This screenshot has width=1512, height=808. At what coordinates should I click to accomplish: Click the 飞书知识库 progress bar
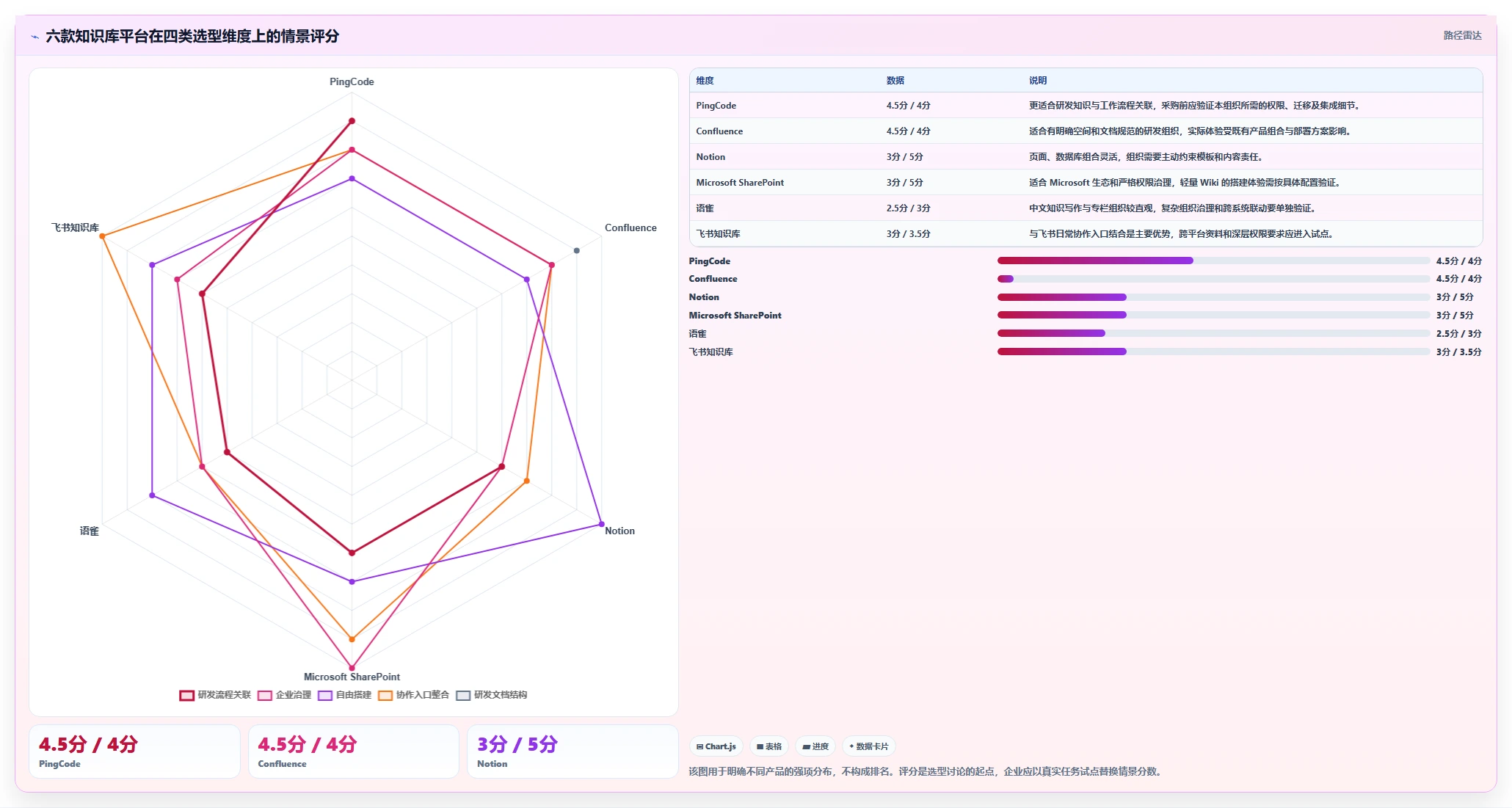pos(1213,352)
